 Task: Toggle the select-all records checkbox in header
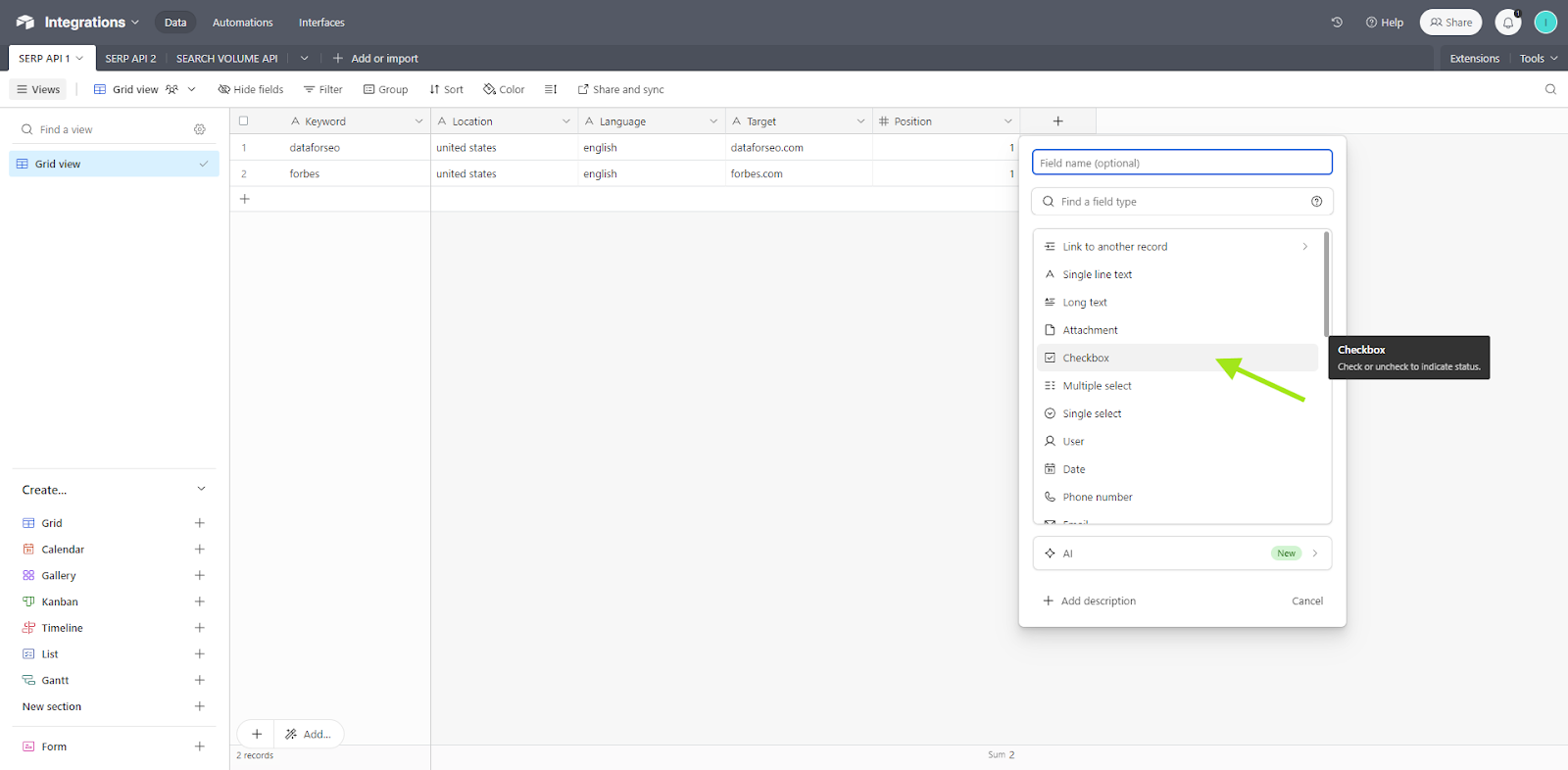point(244,121)
